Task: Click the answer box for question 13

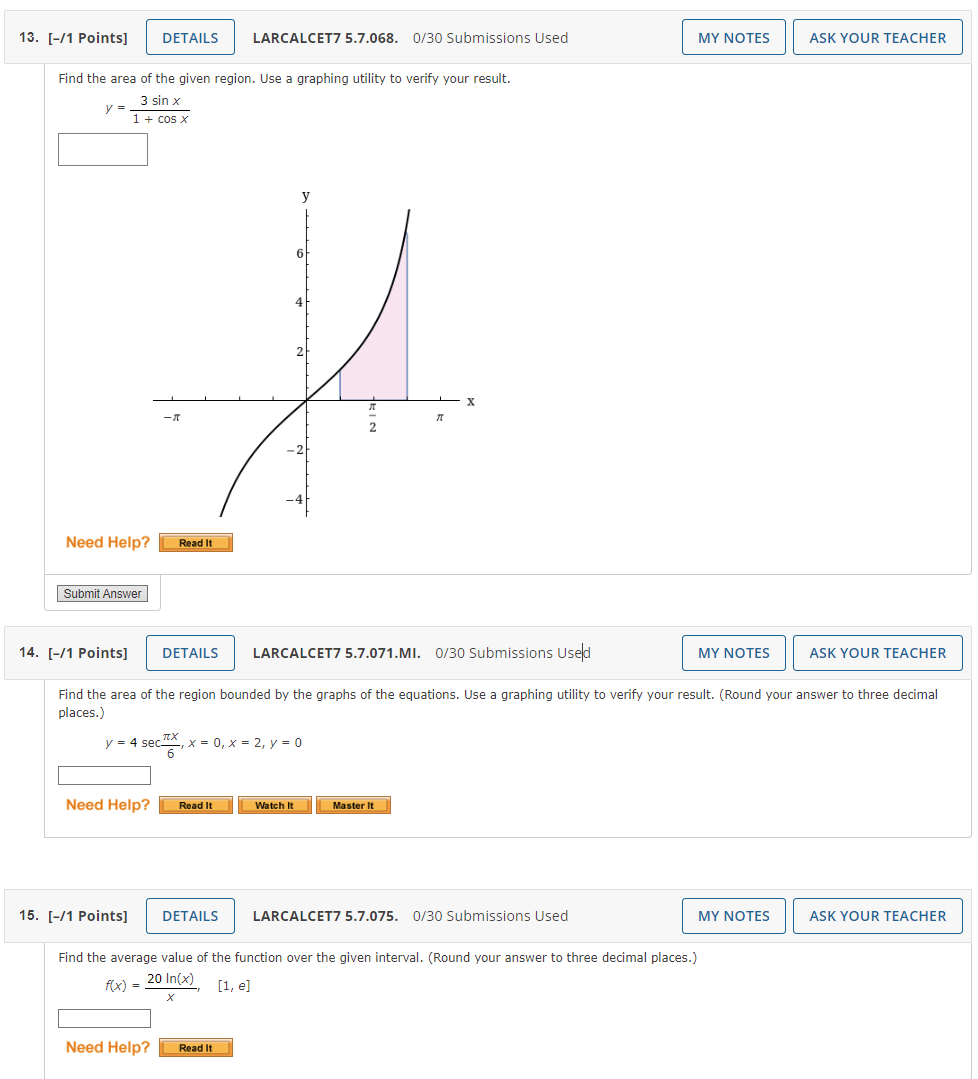Action: pos(102,149)
